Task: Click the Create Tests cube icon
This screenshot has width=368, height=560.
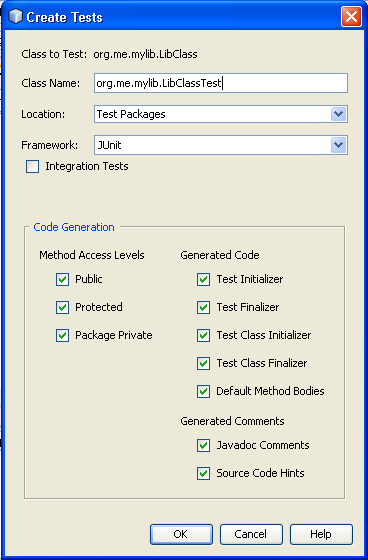Action: coord(15,17)
